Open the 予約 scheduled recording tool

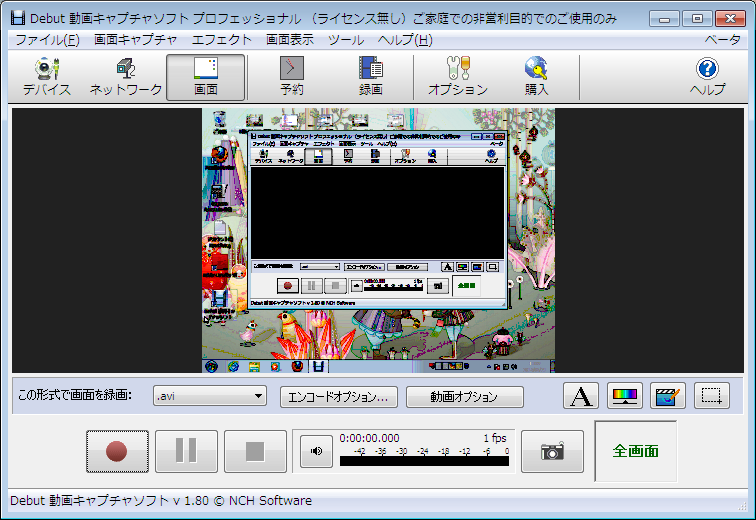(x=292, y=77)
